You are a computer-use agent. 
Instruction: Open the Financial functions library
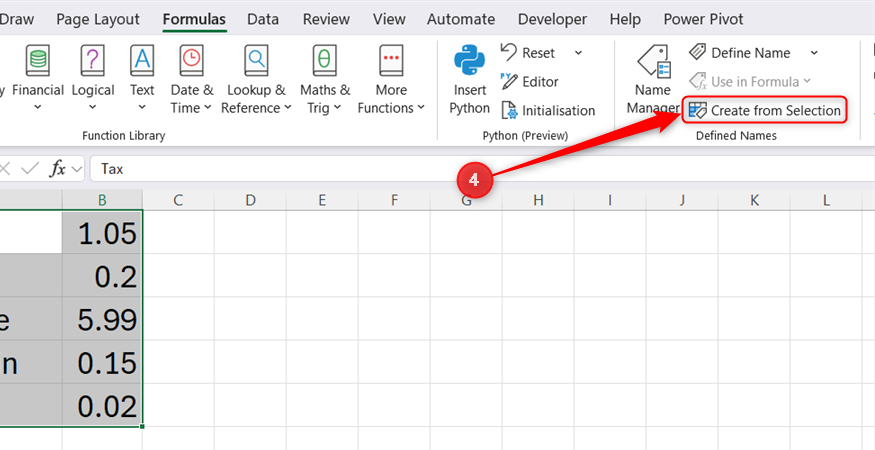[x=38, y=78]
